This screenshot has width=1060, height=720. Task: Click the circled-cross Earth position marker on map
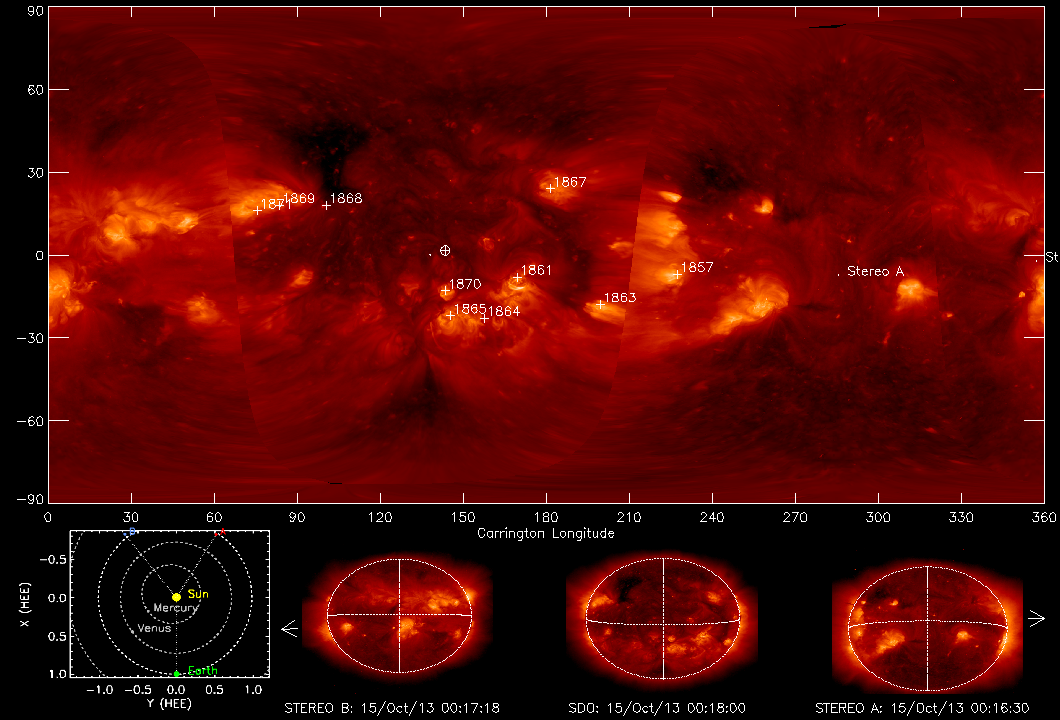(x=445, y=250)
